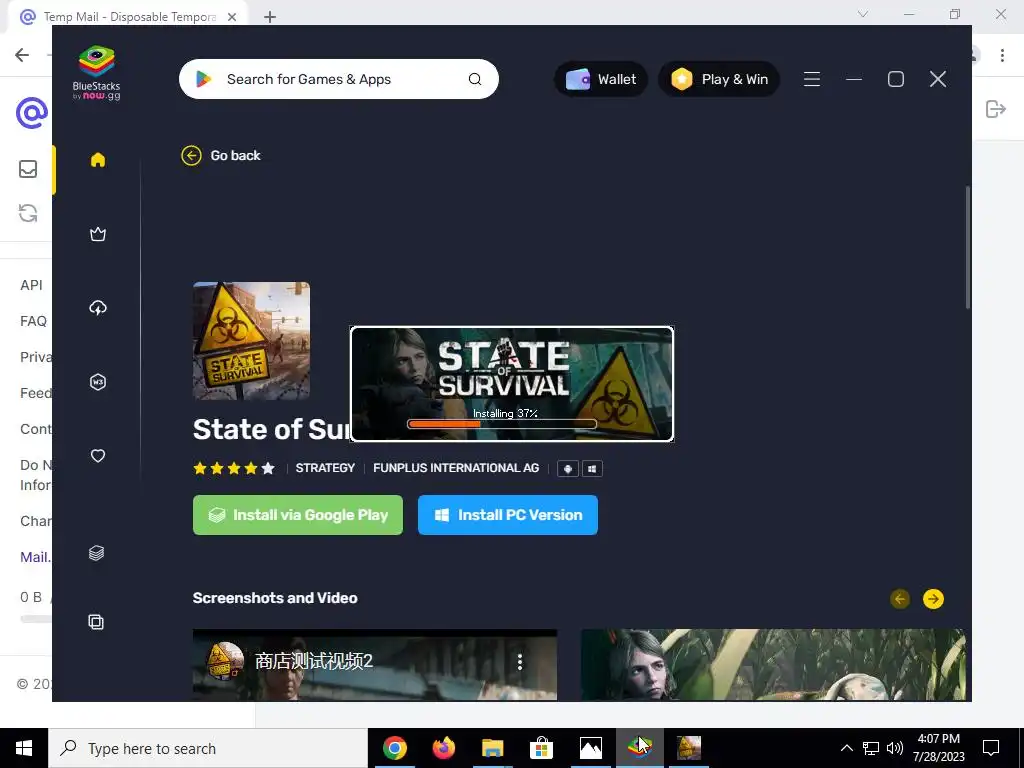Screen dimensions: 1024x768
Task: Open a new Chrome tab with plus
Action: (270, 17)
